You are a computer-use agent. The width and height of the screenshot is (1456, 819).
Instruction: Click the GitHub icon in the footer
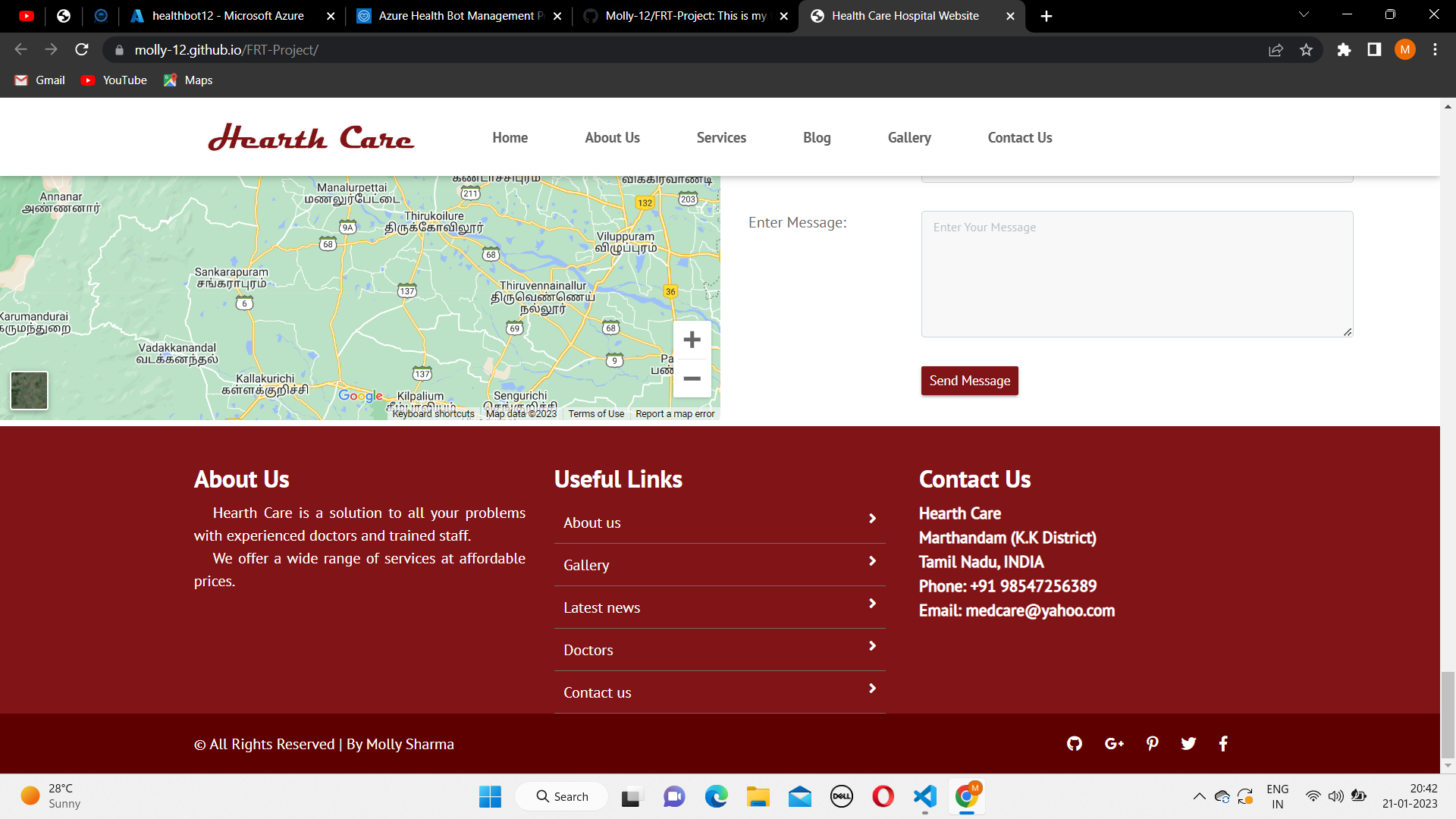coord(1074,743)
